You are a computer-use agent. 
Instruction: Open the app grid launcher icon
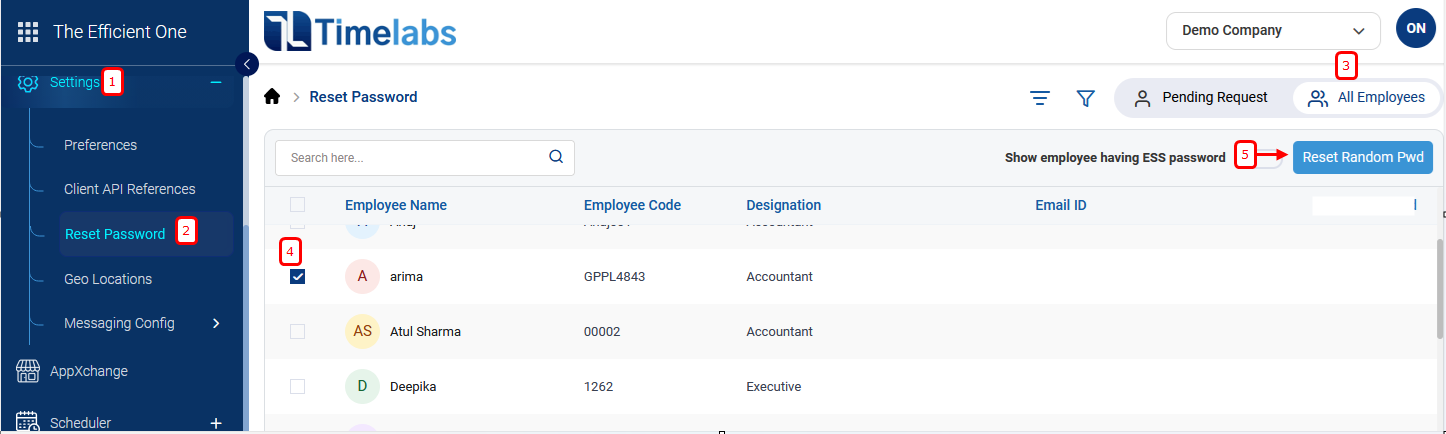pyautogui.click(x=28, y=32)
